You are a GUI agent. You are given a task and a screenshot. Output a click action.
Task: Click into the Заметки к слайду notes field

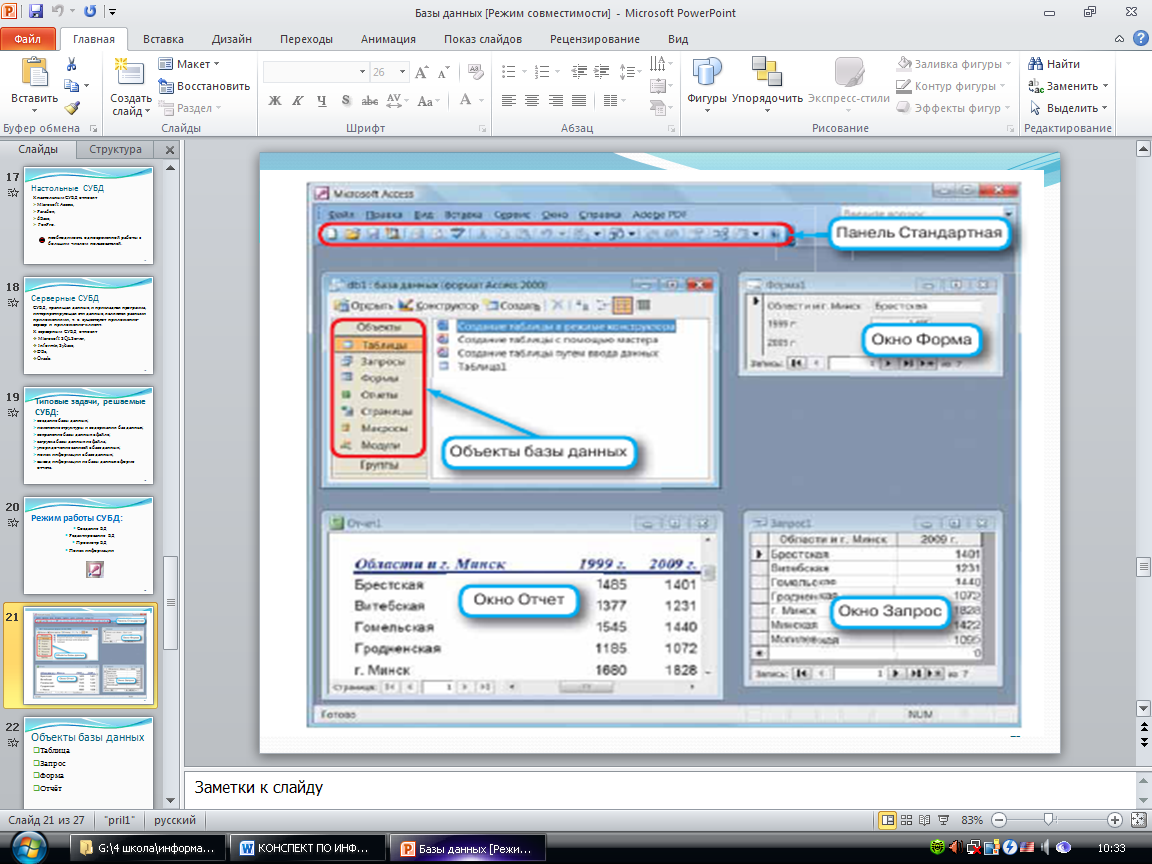click(x=659, y=788)
